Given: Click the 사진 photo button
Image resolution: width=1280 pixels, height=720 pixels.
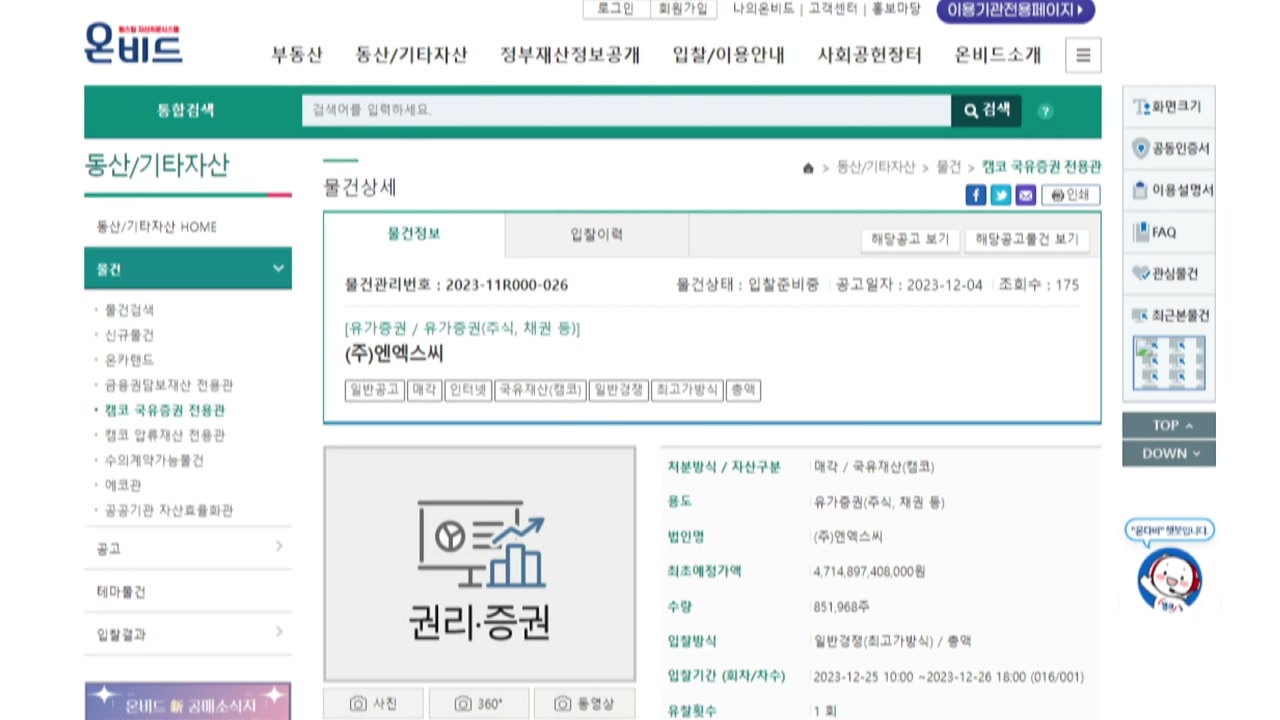Looking at the screenshot, I should (373, 704).
